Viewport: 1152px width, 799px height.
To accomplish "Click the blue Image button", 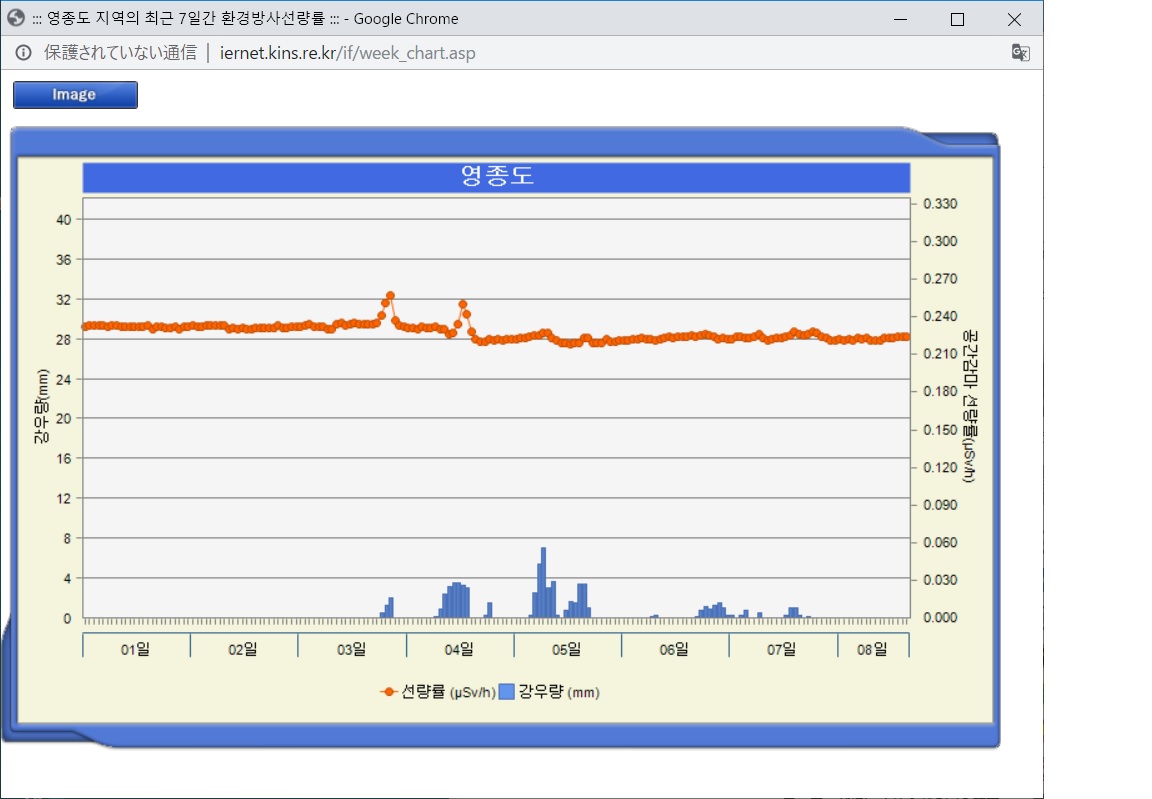I will (x=75, y=95).
